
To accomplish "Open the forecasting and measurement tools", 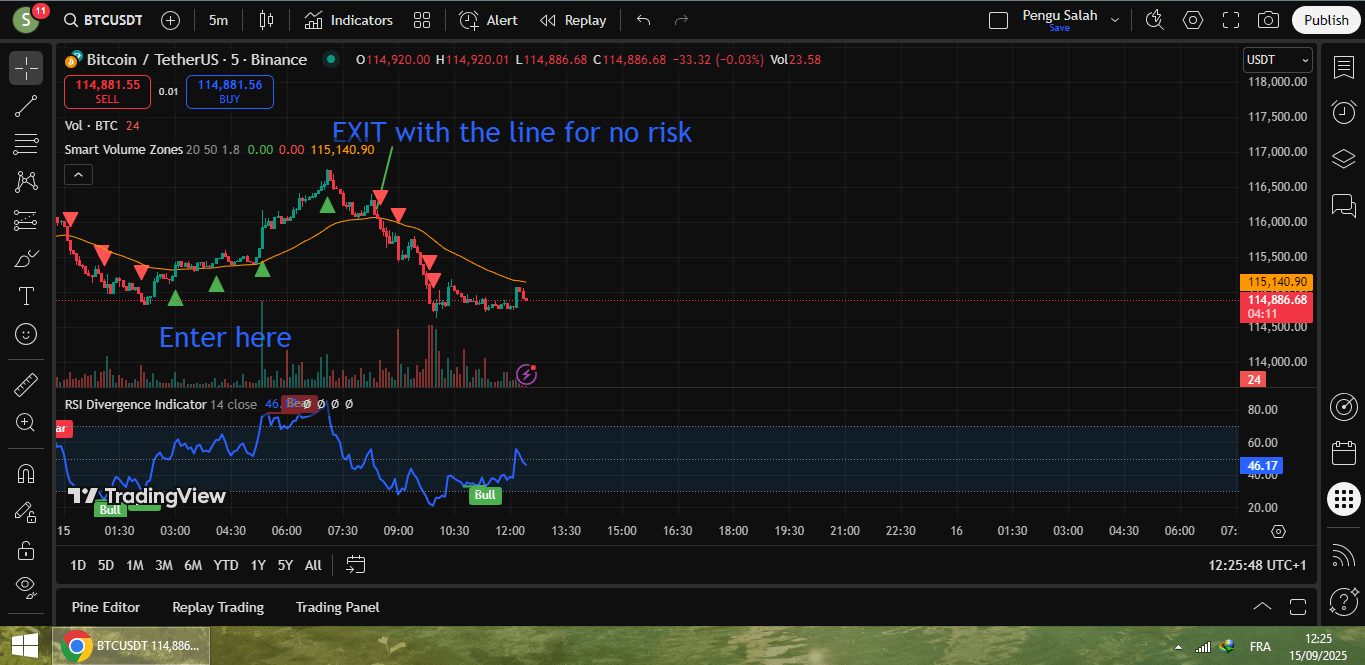I will [26, 220].
